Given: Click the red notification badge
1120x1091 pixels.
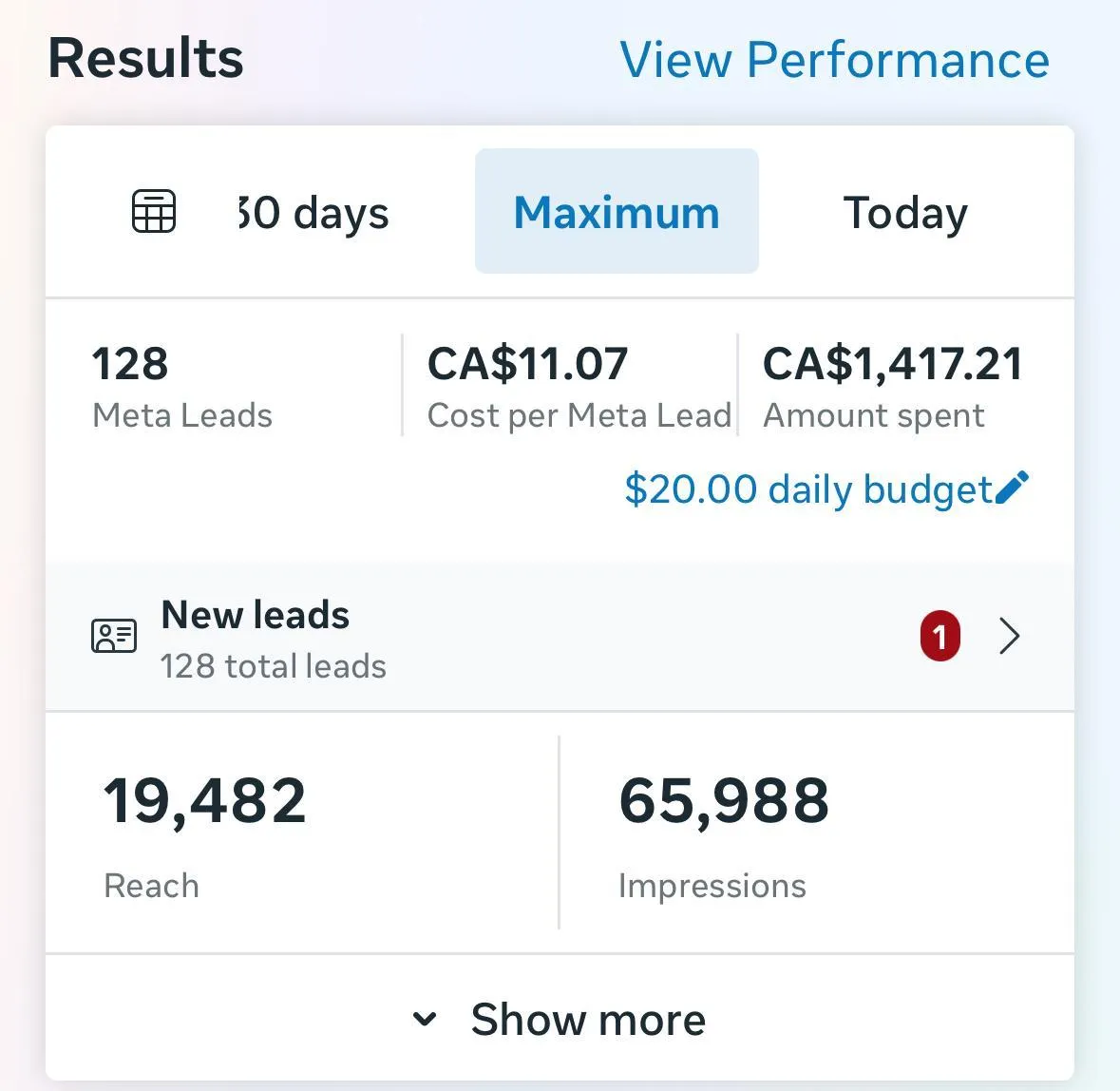Looking at the screenshot, I should [940, 636].
